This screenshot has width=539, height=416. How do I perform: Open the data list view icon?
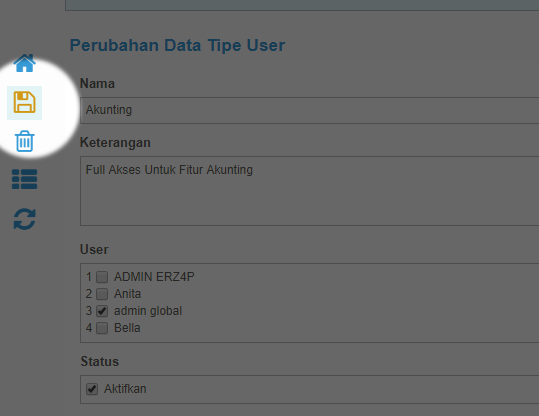pos(24,179)
